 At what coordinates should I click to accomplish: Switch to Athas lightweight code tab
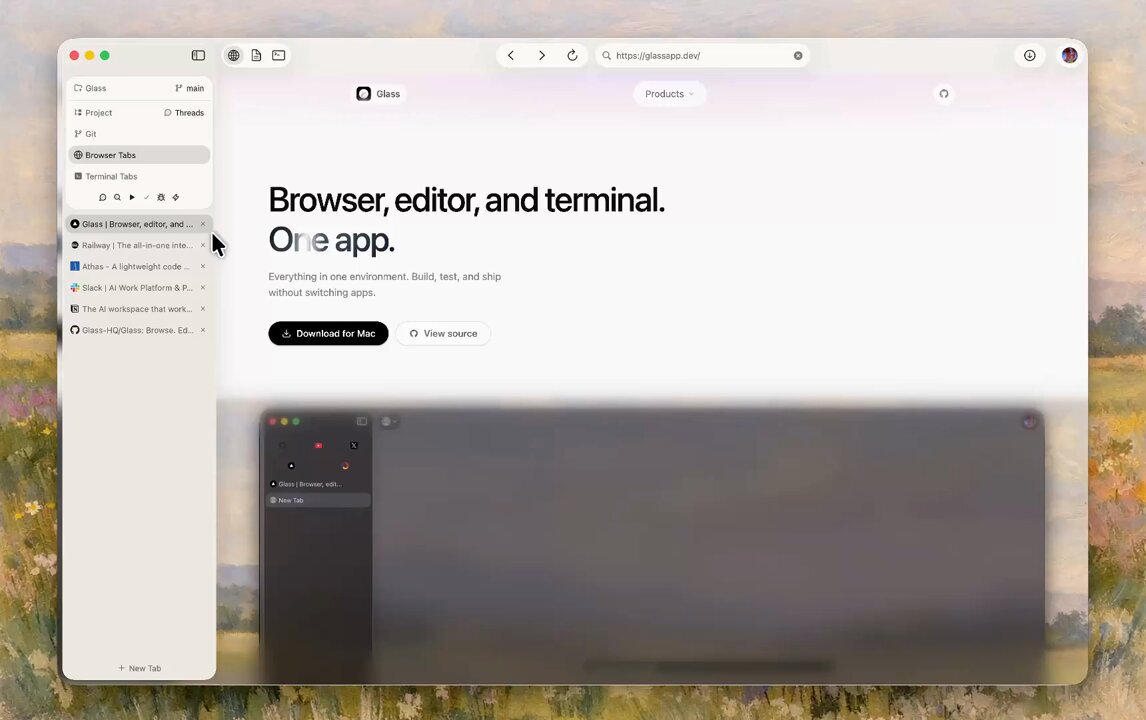(x=139, y=267)
